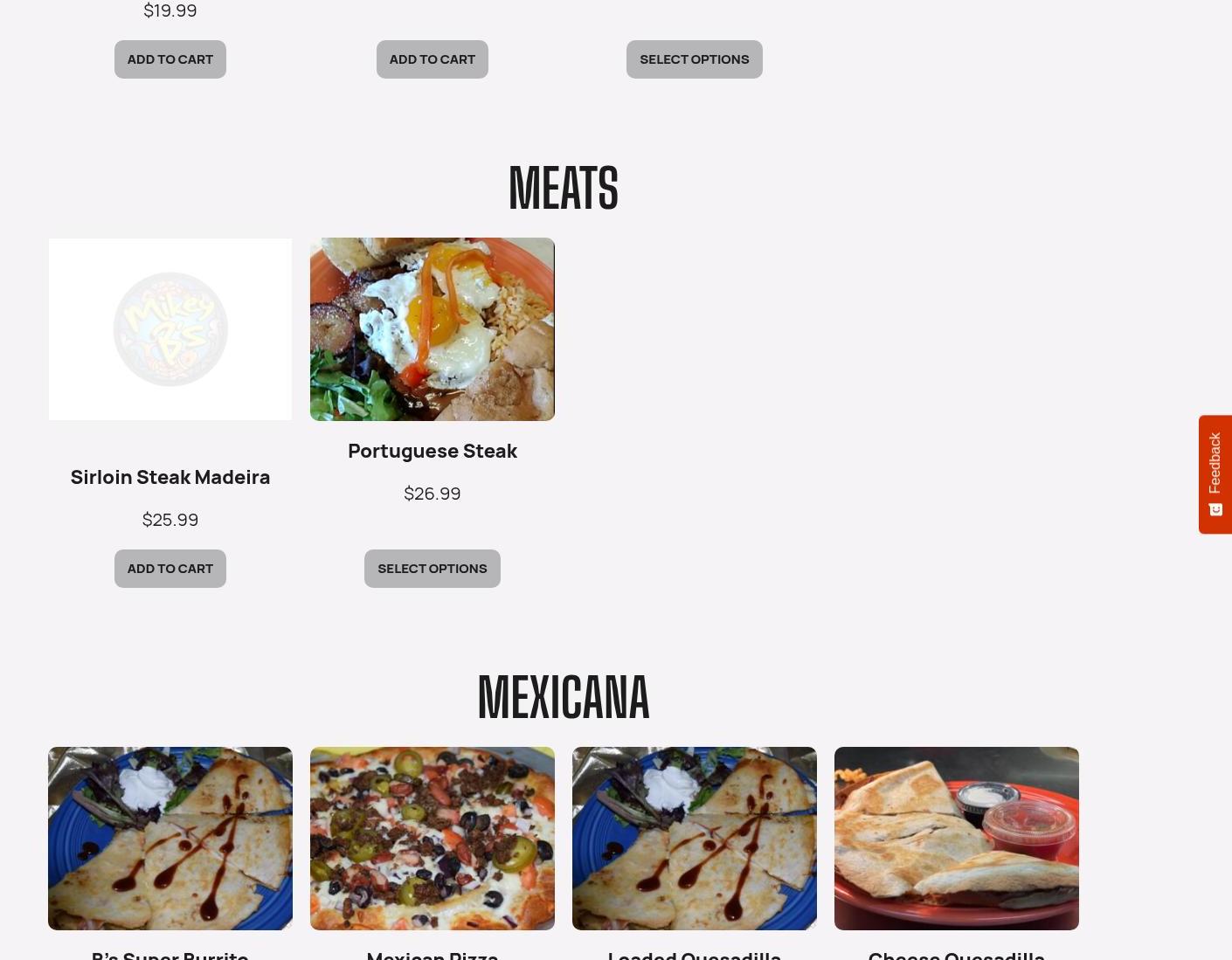Open the Loaded Quesadilla product photo
The height and width of the screenshot is (960, 1232).
[695, 839]
